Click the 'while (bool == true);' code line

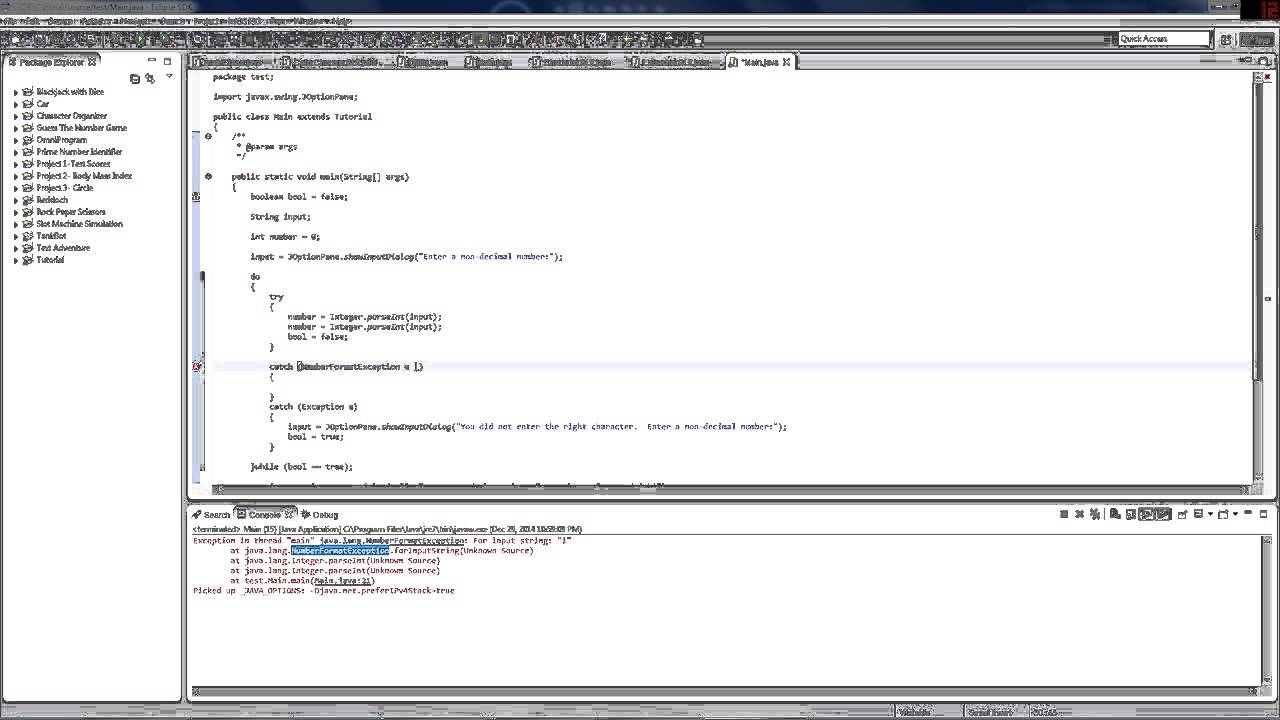(x=302, y=466)
